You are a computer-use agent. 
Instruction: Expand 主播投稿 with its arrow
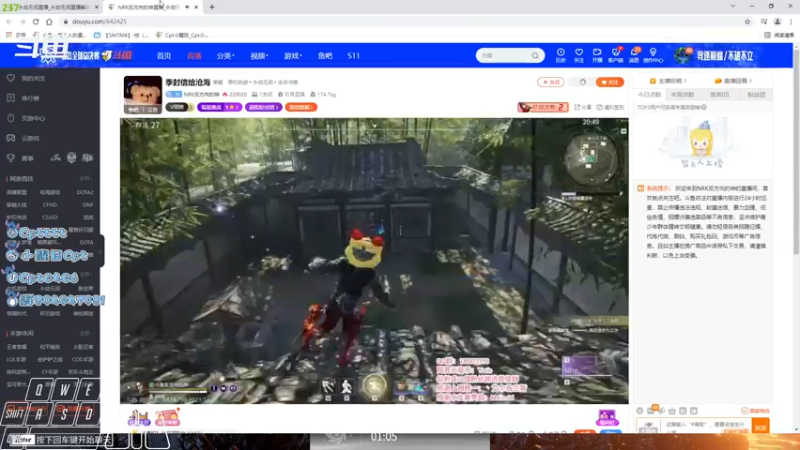point(668,81)
